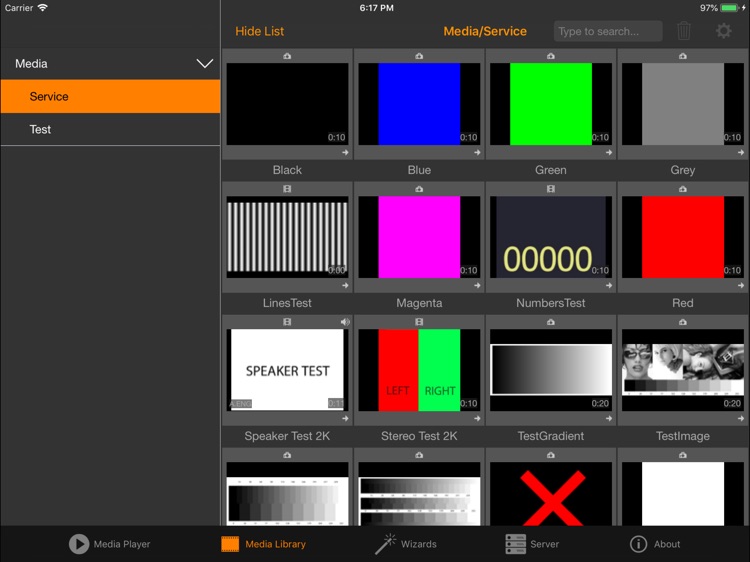This screenshot has height=562, width=750.
Task: Click the arrow icon under Blue thumbnail
Action: [477, 153]
